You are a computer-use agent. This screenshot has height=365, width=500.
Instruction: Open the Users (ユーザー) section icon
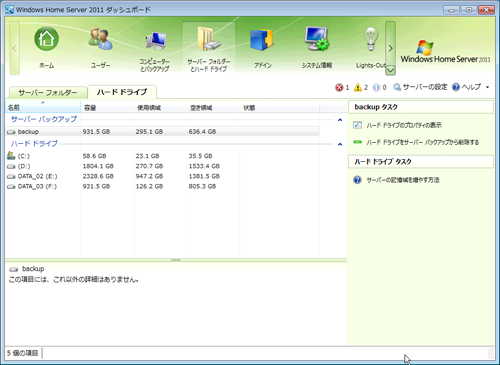(x=100, y=39)
